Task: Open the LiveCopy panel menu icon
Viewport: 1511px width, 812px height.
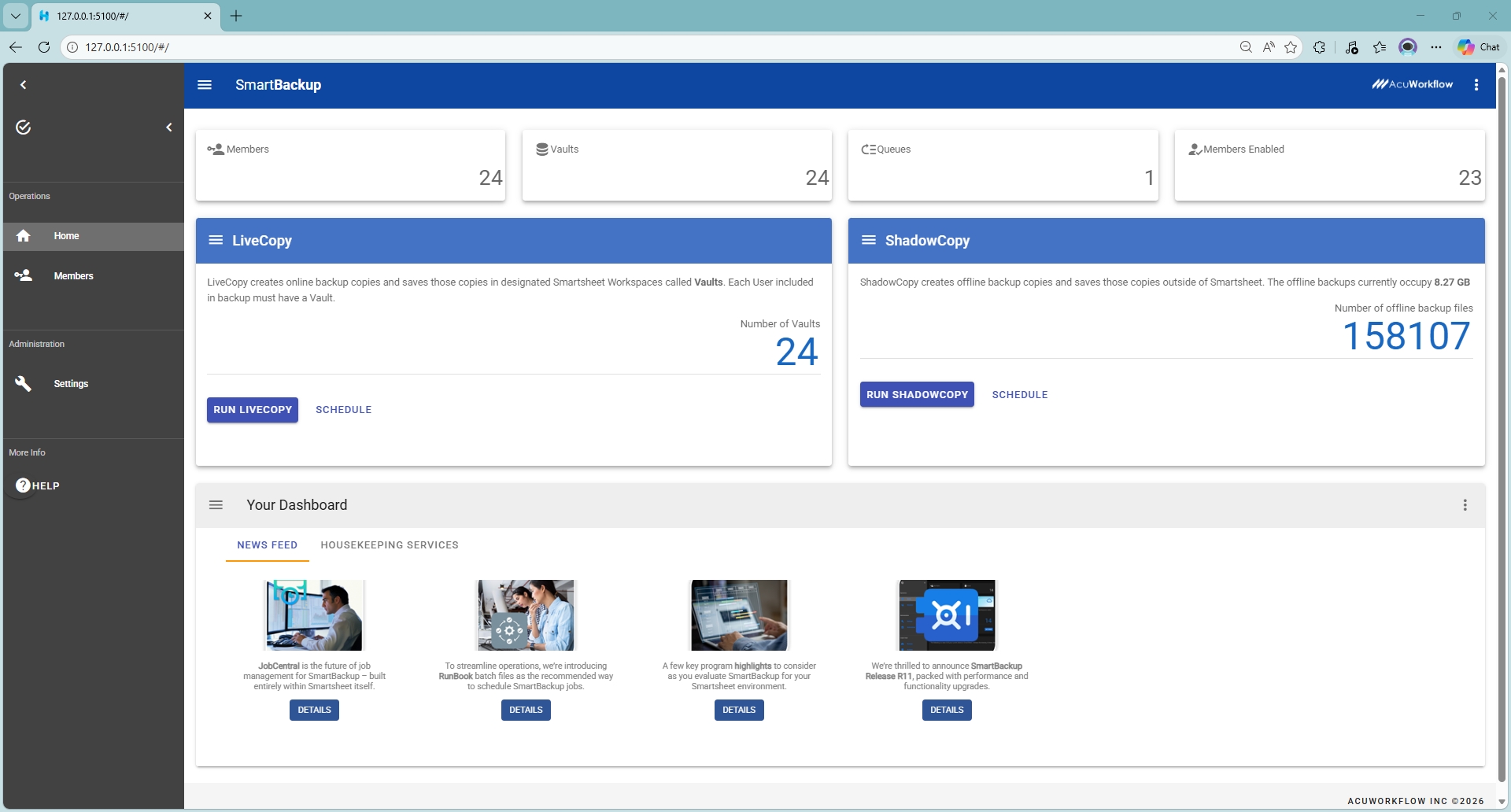Action: point(216,241)
